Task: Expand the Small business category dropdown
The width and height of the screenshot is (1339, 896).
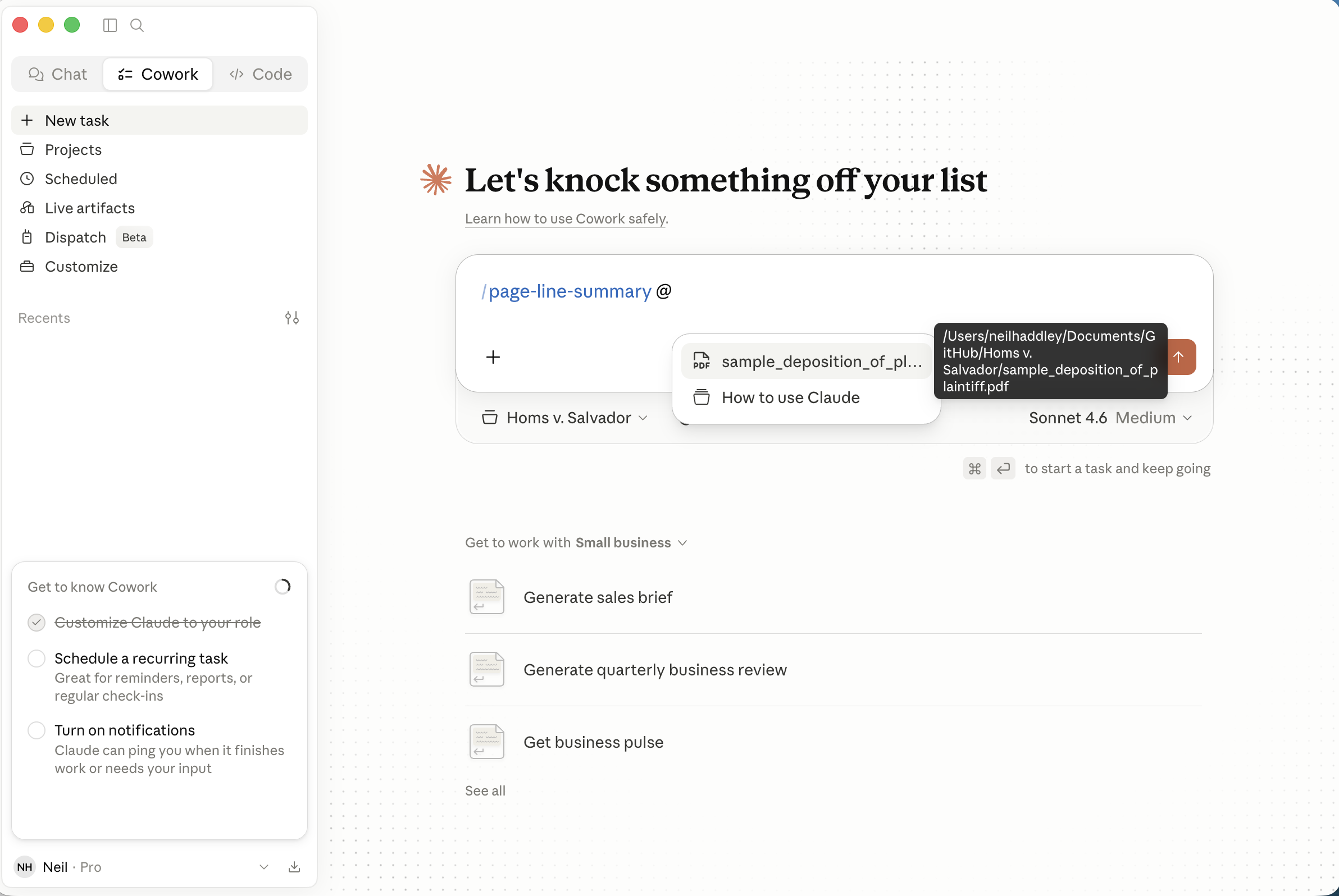Action: 631,542
